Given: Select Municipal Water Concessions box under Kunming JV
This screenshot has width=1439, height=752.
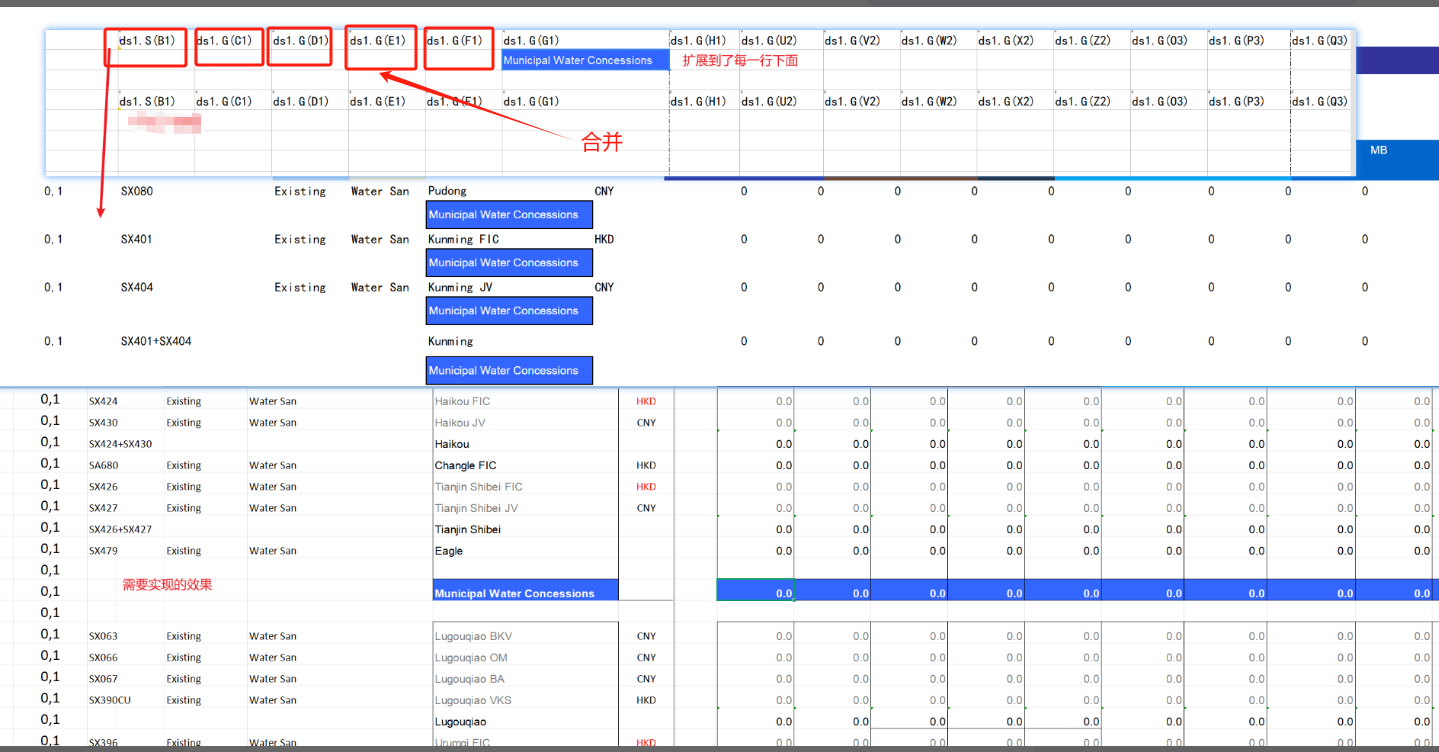Looking at the screenshot, I should [509, 310].
